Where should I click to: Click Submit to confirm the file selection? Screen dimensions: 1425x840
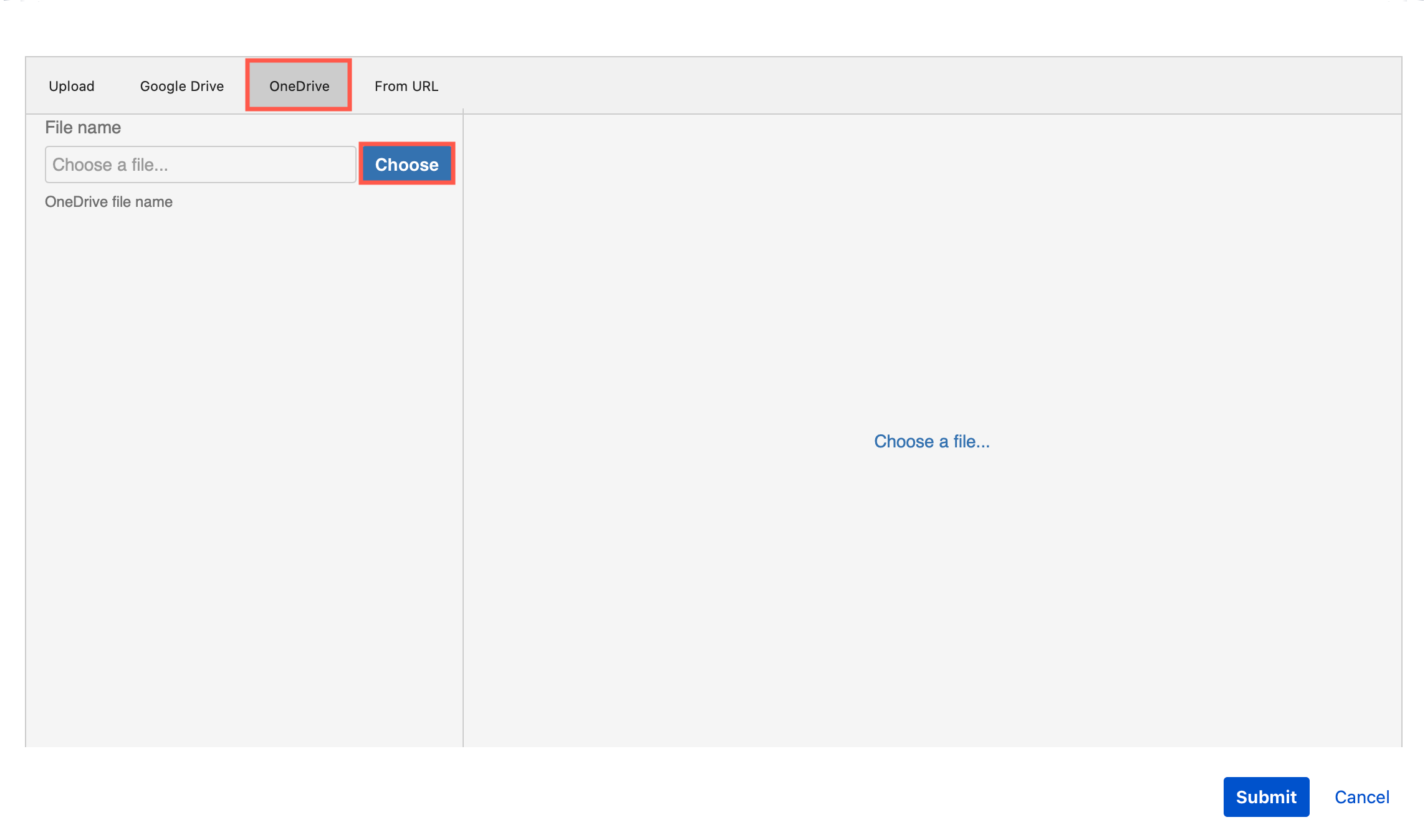(x=1266, y=796)
